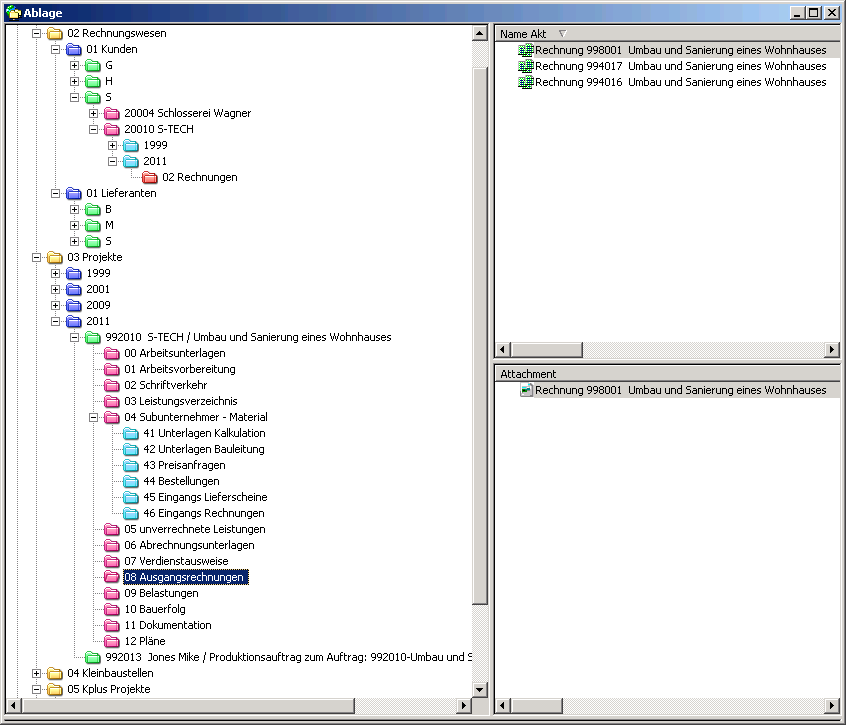Collapse the 01 Kunden branch
Screen dimensions: 846x725
coord(55,50)
